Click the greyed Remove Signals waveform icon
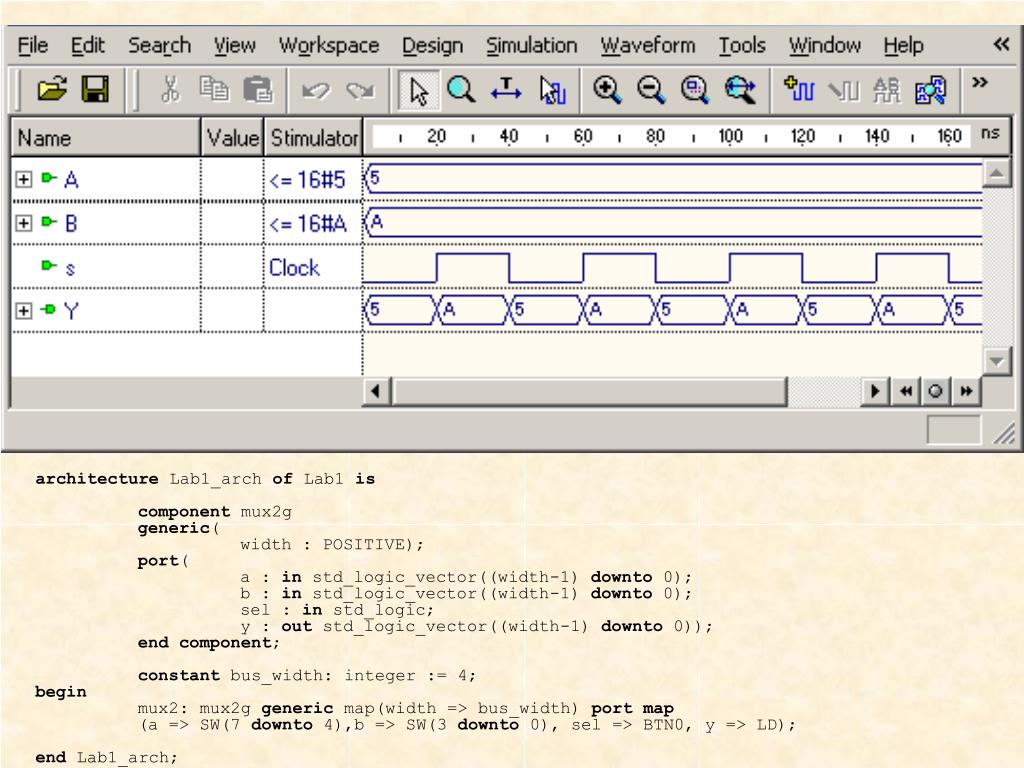 click(x=843, y=90)
